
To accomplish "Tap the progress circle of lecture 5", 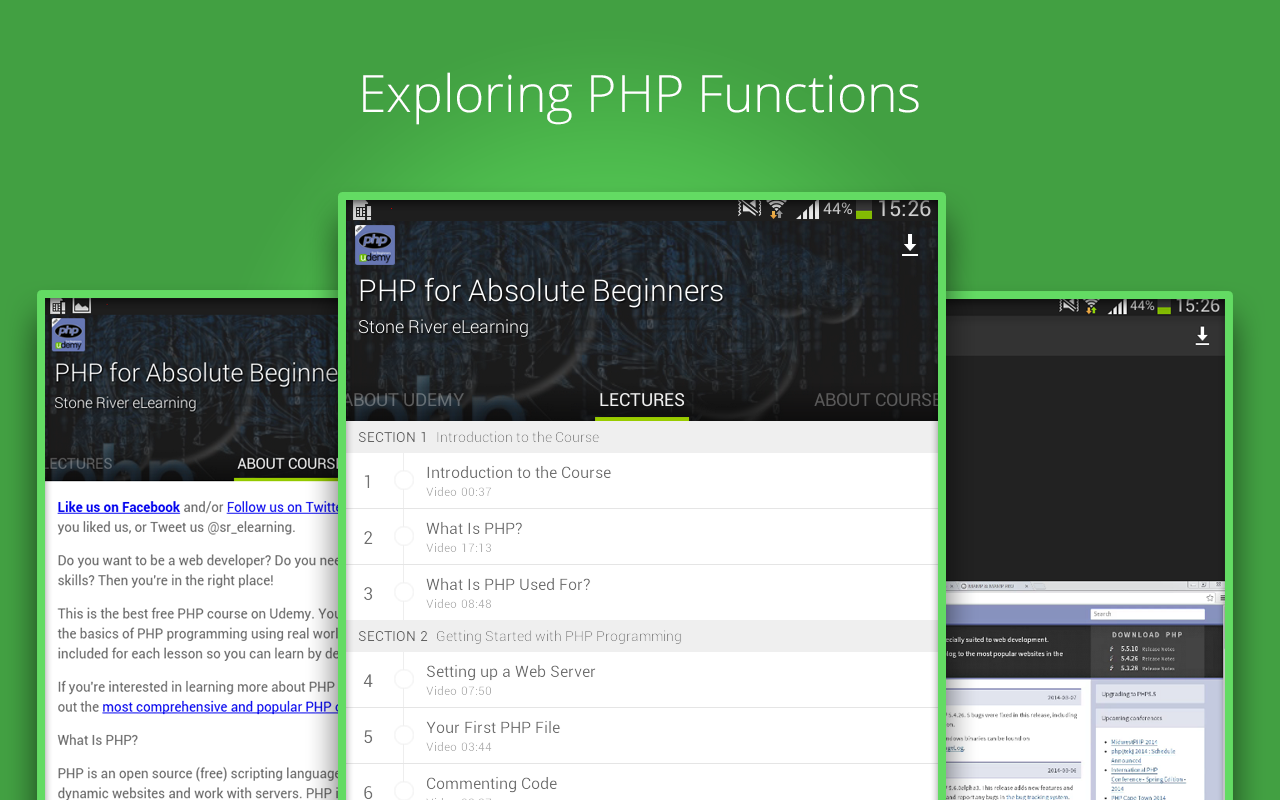I will click(404, 736).
